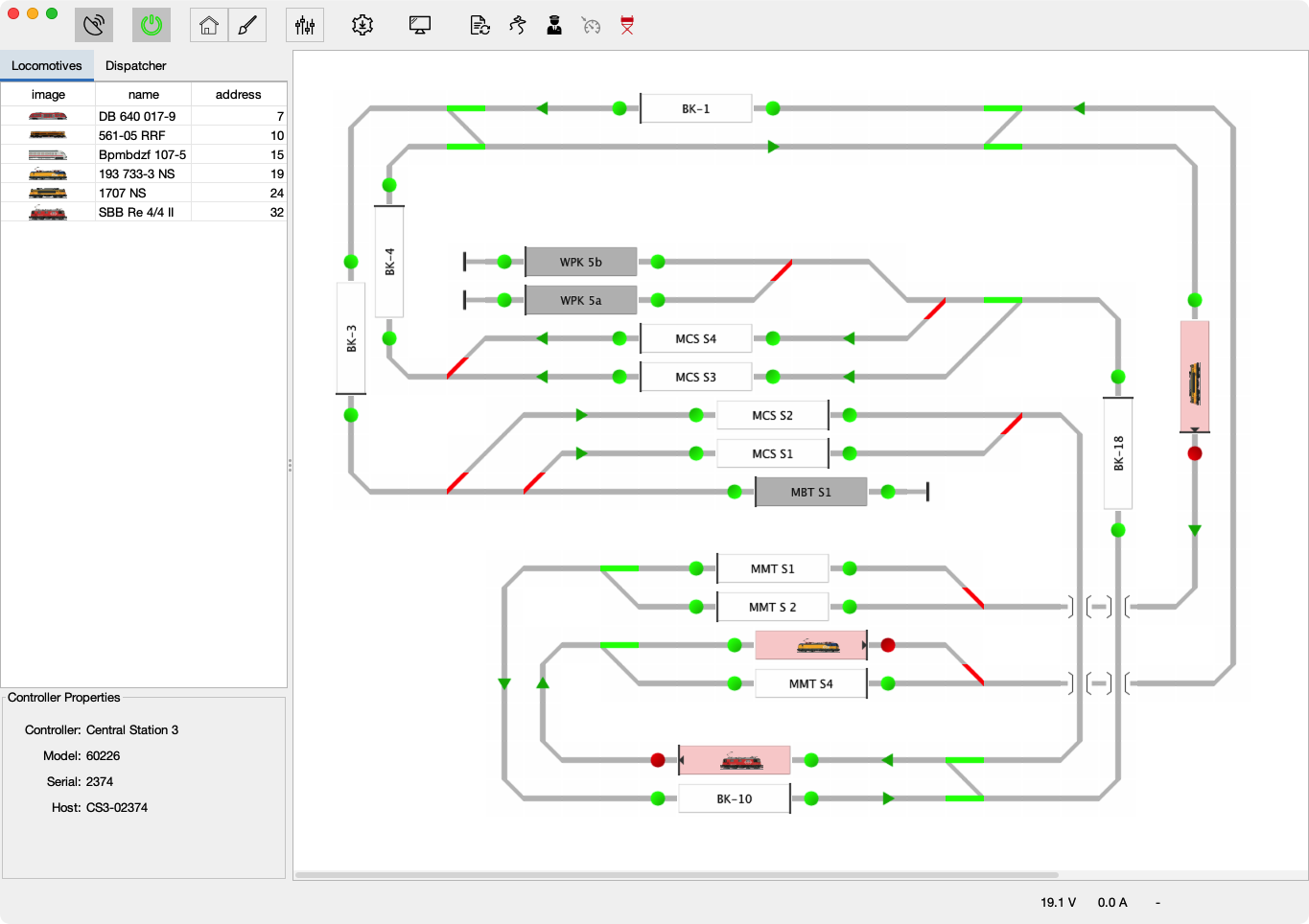The image size is (1309, 924).
Task: Toggle the green track power button
Action: 152,25
